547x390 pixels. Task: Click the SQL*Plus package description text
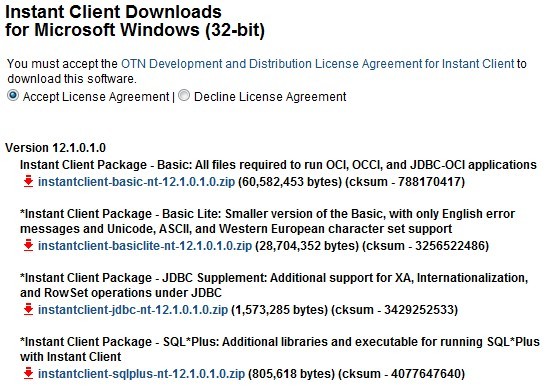(x=280, y=349)
